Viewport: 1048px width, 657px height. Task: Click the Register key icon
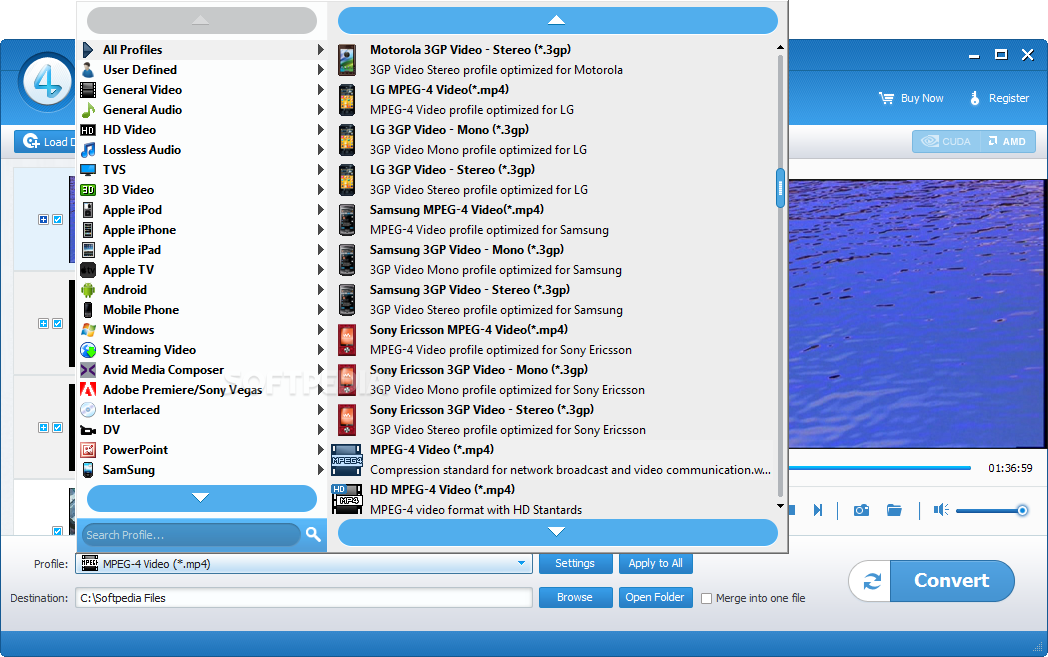(x=974, y=98)
